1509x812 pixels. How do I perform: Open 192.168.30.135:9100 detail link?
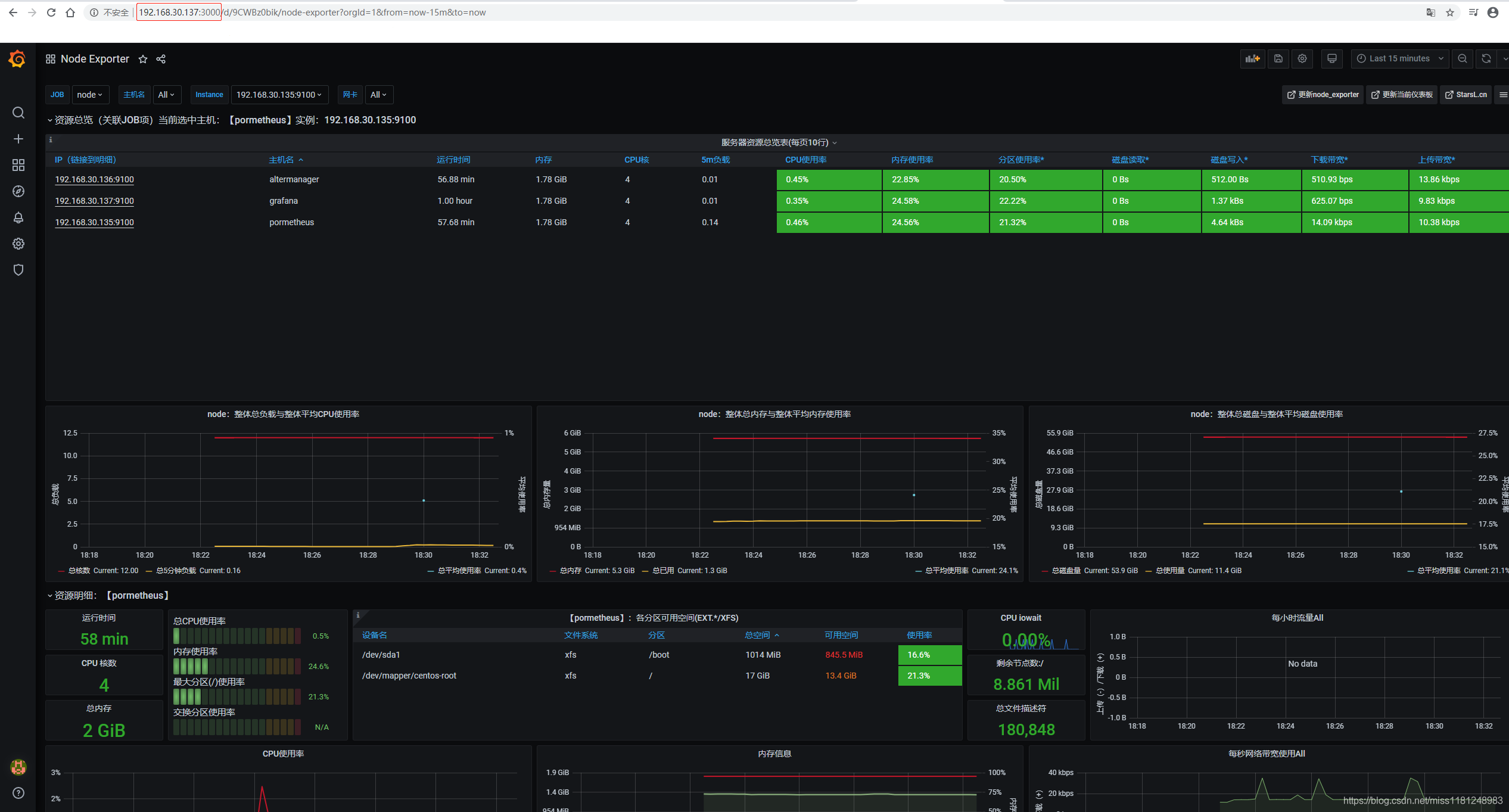[x=94, y=222]
